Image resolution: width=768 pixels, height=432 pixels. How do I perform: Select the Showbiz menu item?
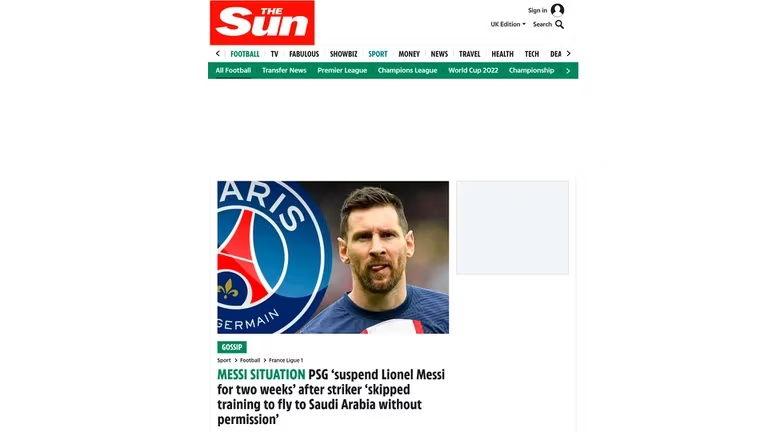(x=343, y=54)
